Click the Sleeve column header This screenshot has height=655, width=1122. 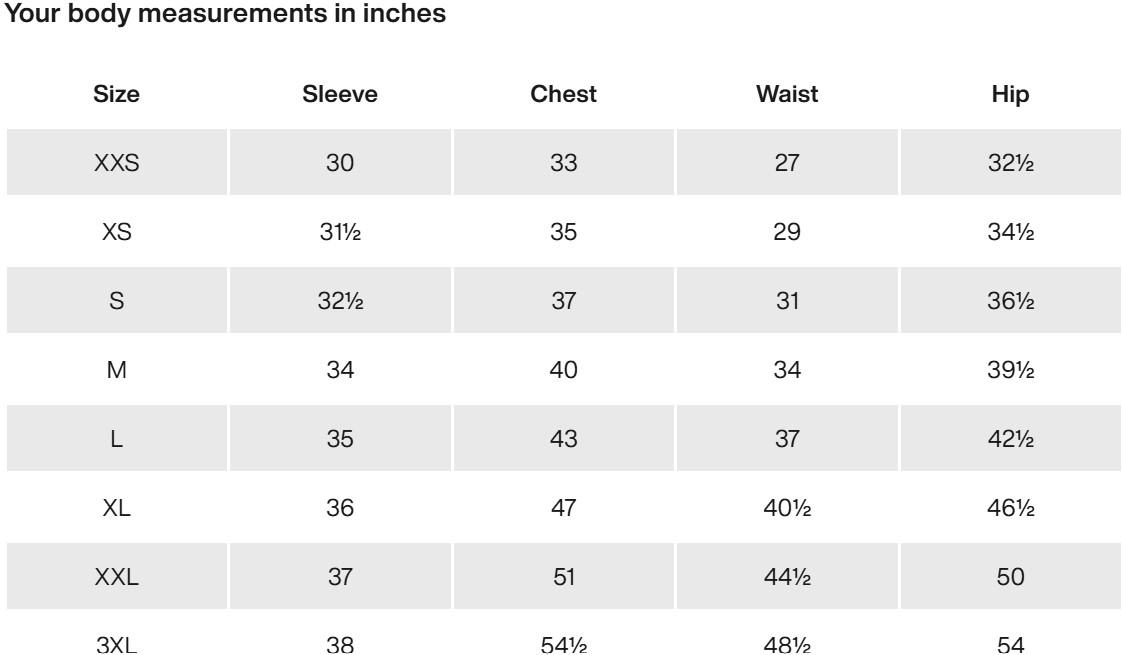coord(340,94)
